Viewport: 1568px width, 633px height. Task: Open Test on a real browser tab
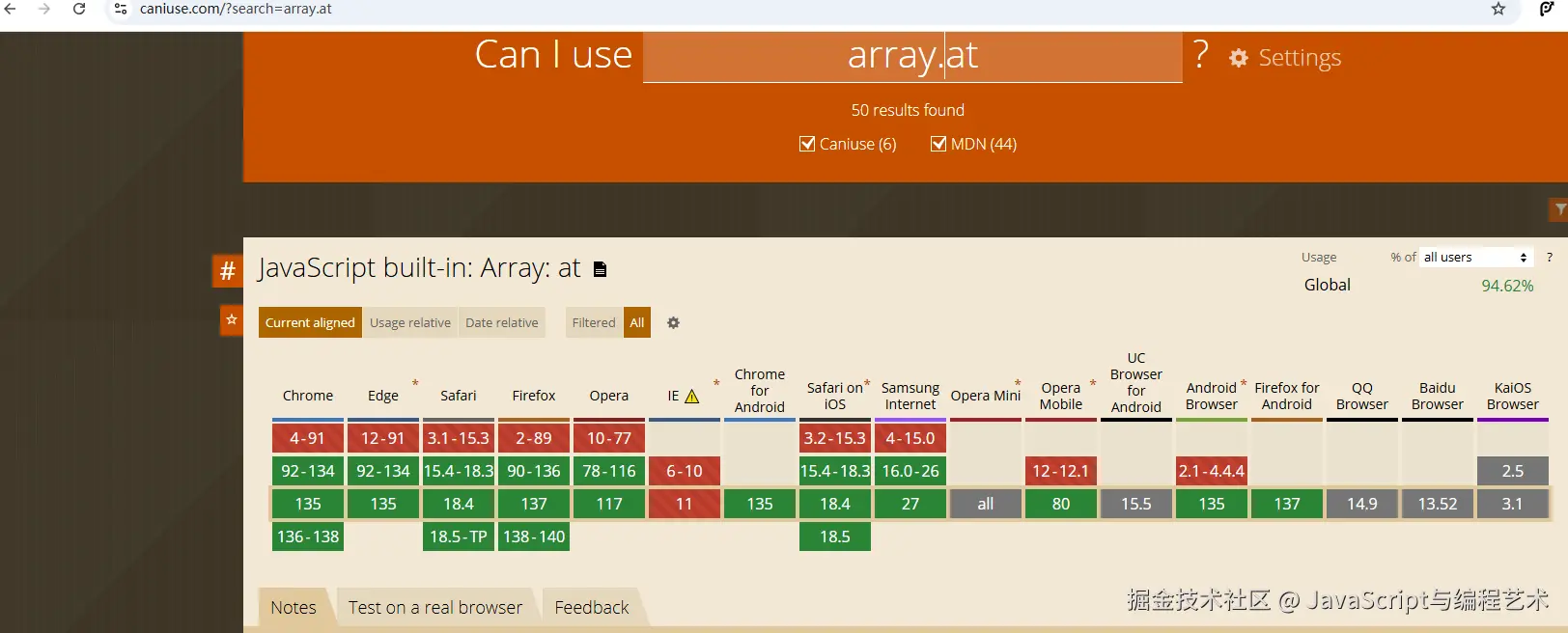pyautogui.click(x=435, y=608)
